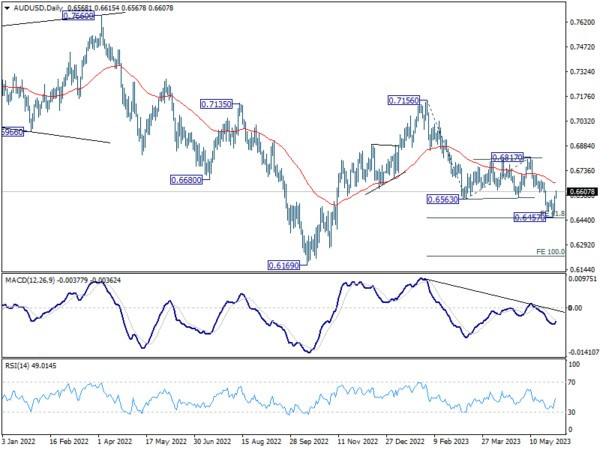Click the RSI 70 level axis value
The width and height of the screenshot is (600, 450).
(574, 382)
